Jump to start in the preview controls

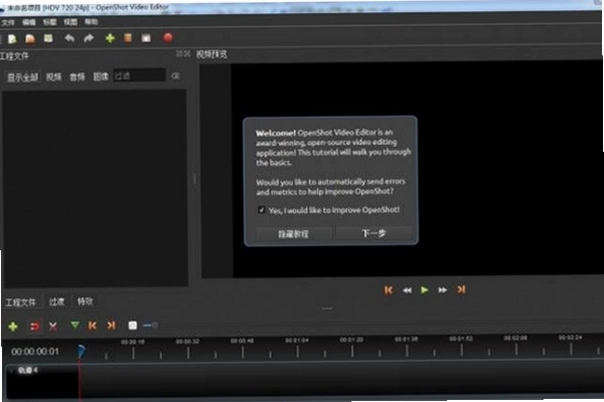click(x=388, y=290)
